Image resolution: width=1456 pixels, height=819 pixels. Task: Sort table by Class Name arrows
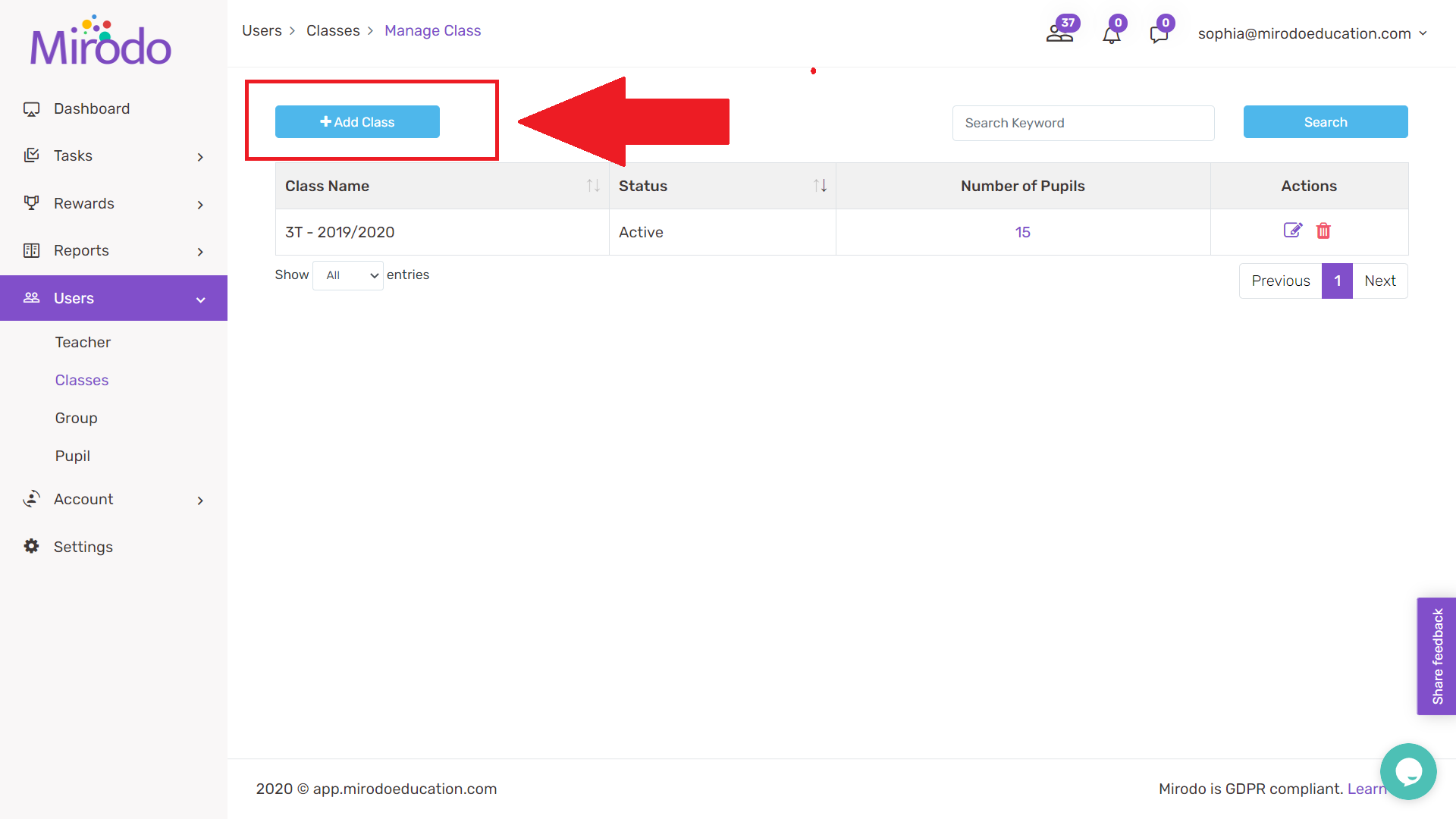coord(593,186)
